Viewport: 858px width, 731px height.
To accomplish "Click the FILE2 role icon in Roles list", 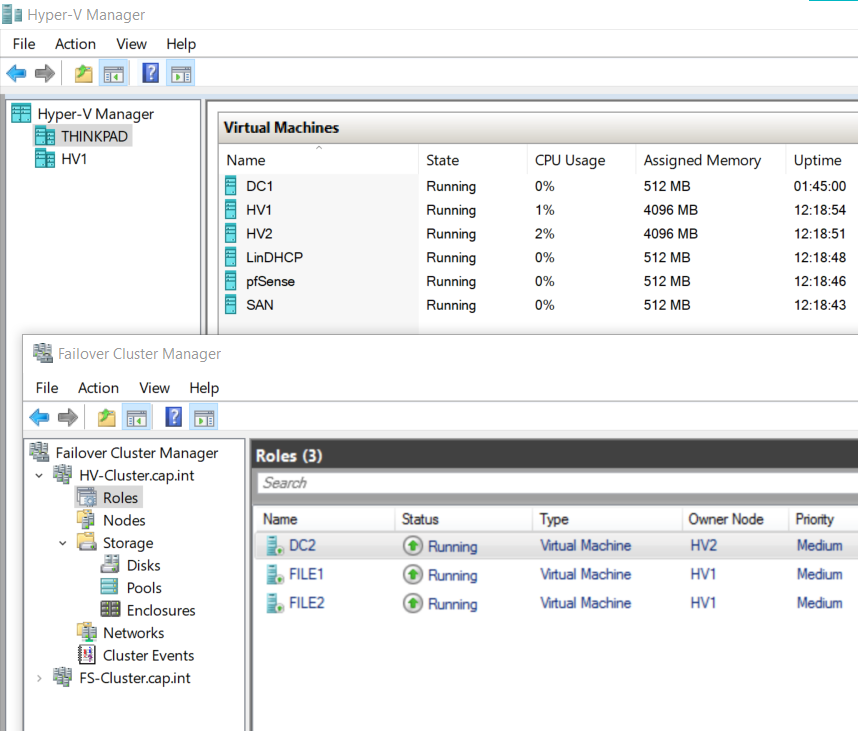I will pyautogui.click(x=274, y=603).
